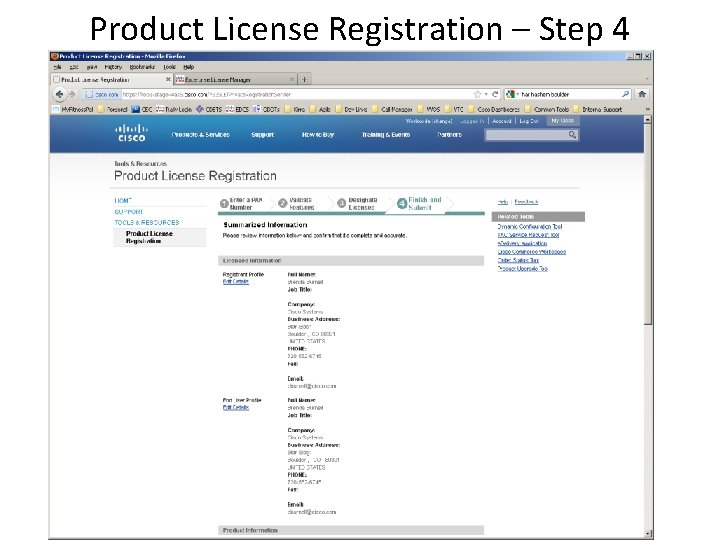
Task: Open the Common Tools bookmark folder
Action: point(547,109)
